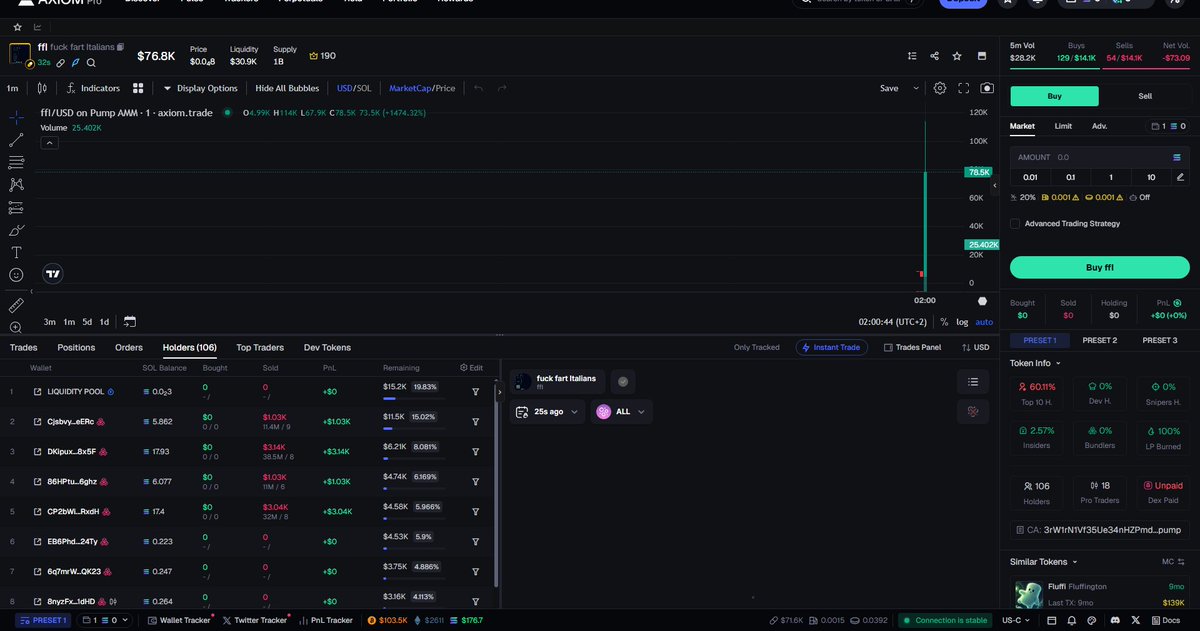Open chart settings gear
1200x631 pixels.
pyautogui.click(x=940, y=88)
